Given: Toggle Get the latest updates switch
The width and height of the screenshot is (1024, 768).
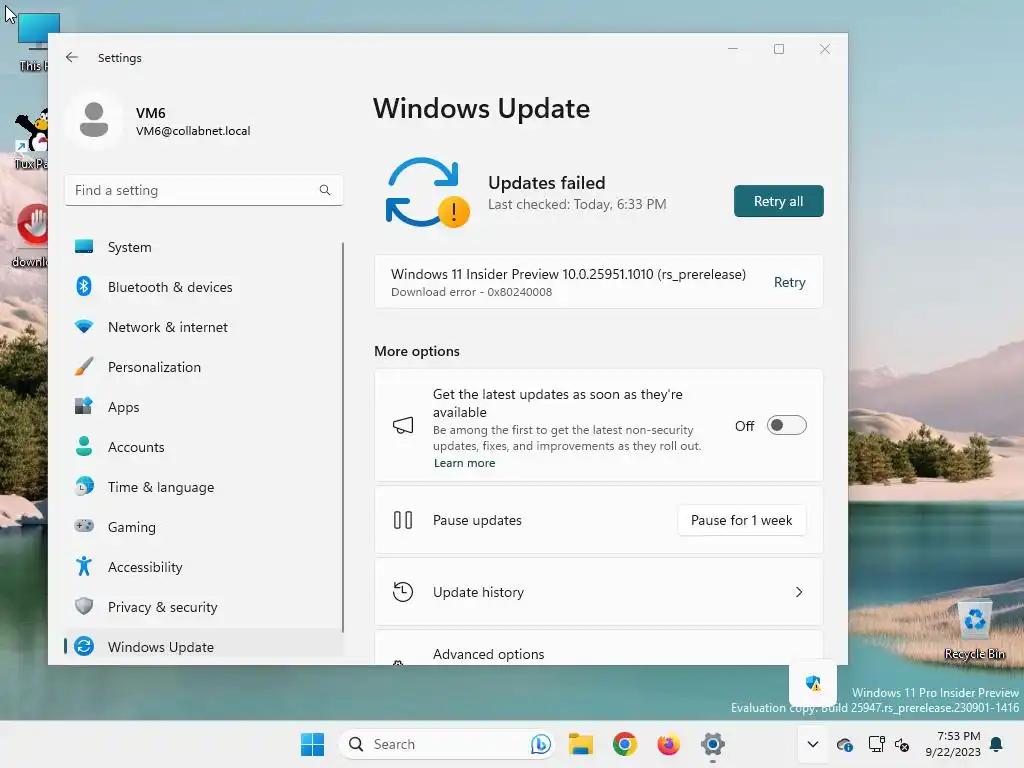Looking at the screenshot, I should click(786, 425).
